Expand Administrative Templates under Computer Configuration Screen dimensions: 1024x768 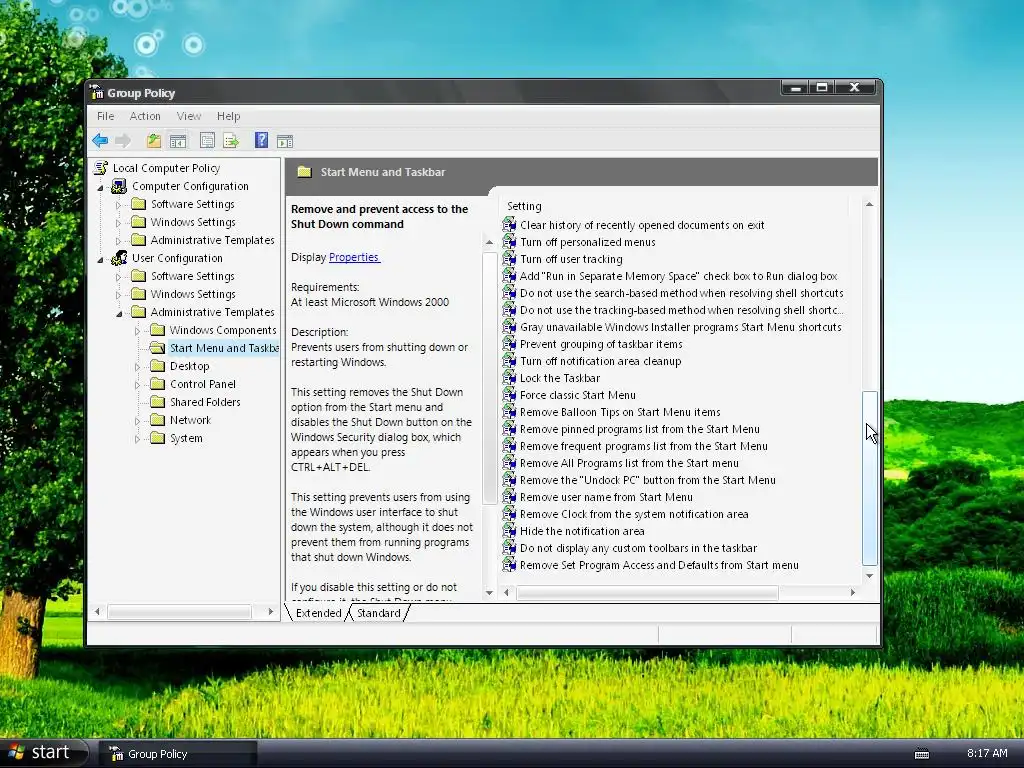click(118, 241)
